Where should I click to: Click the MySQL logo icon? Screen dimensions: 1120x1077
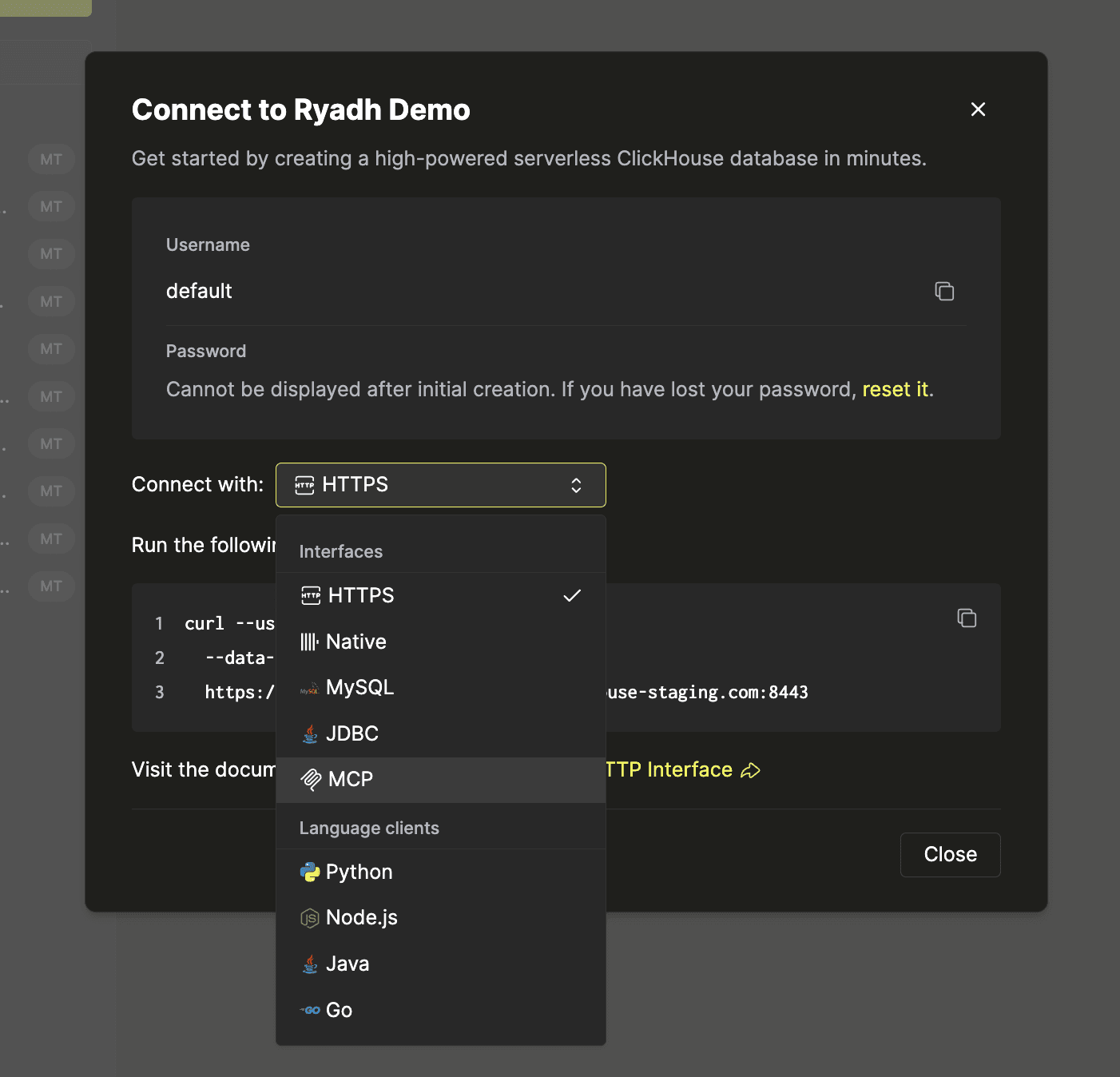(309, 688)
